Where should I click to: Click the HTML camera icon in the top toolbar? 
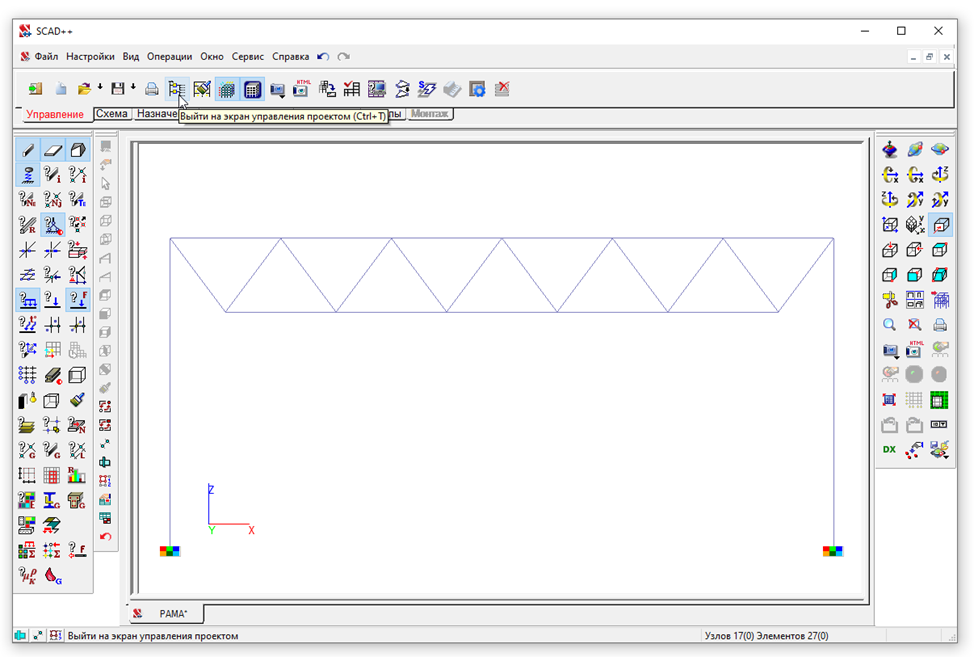[302, 89]
